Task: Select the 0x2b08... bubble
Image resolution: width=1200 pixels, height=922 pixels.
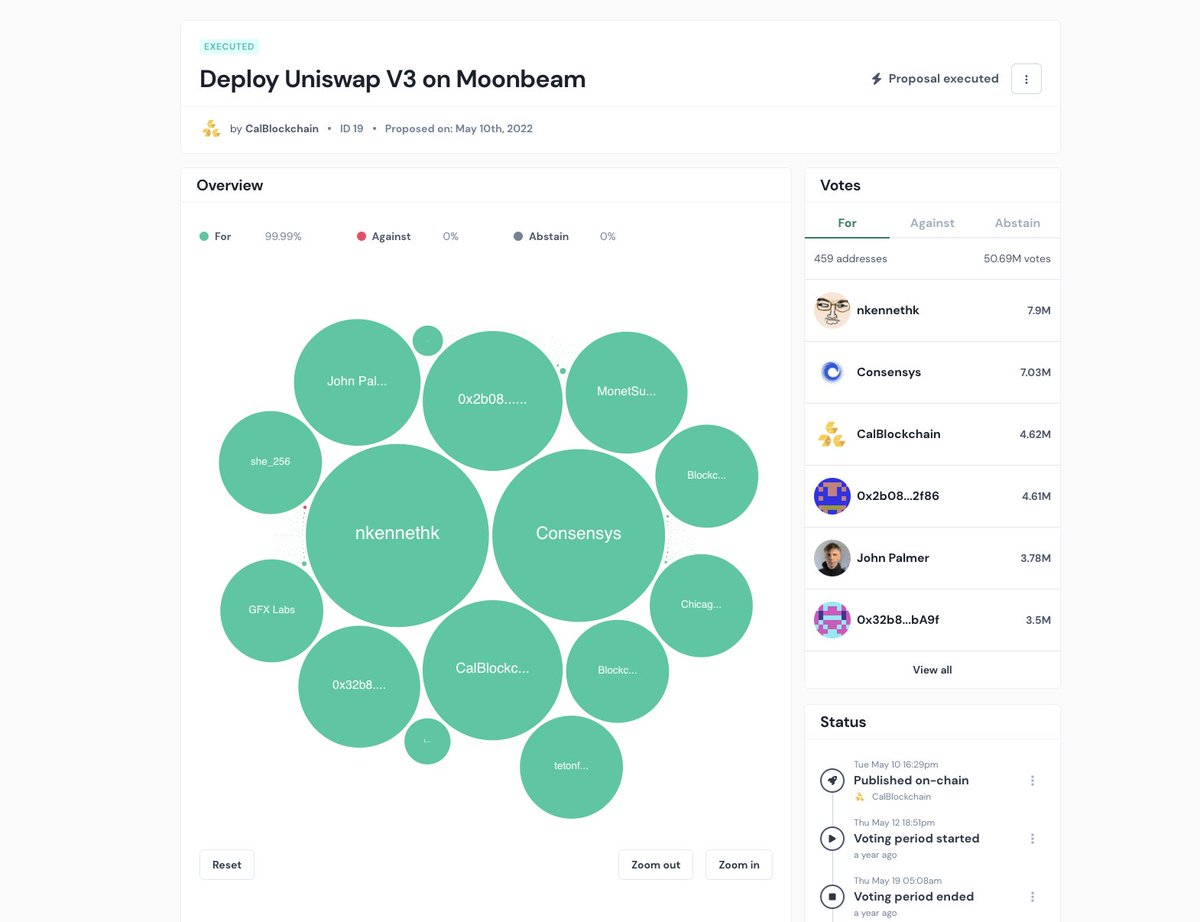Action: click(492, 401)
